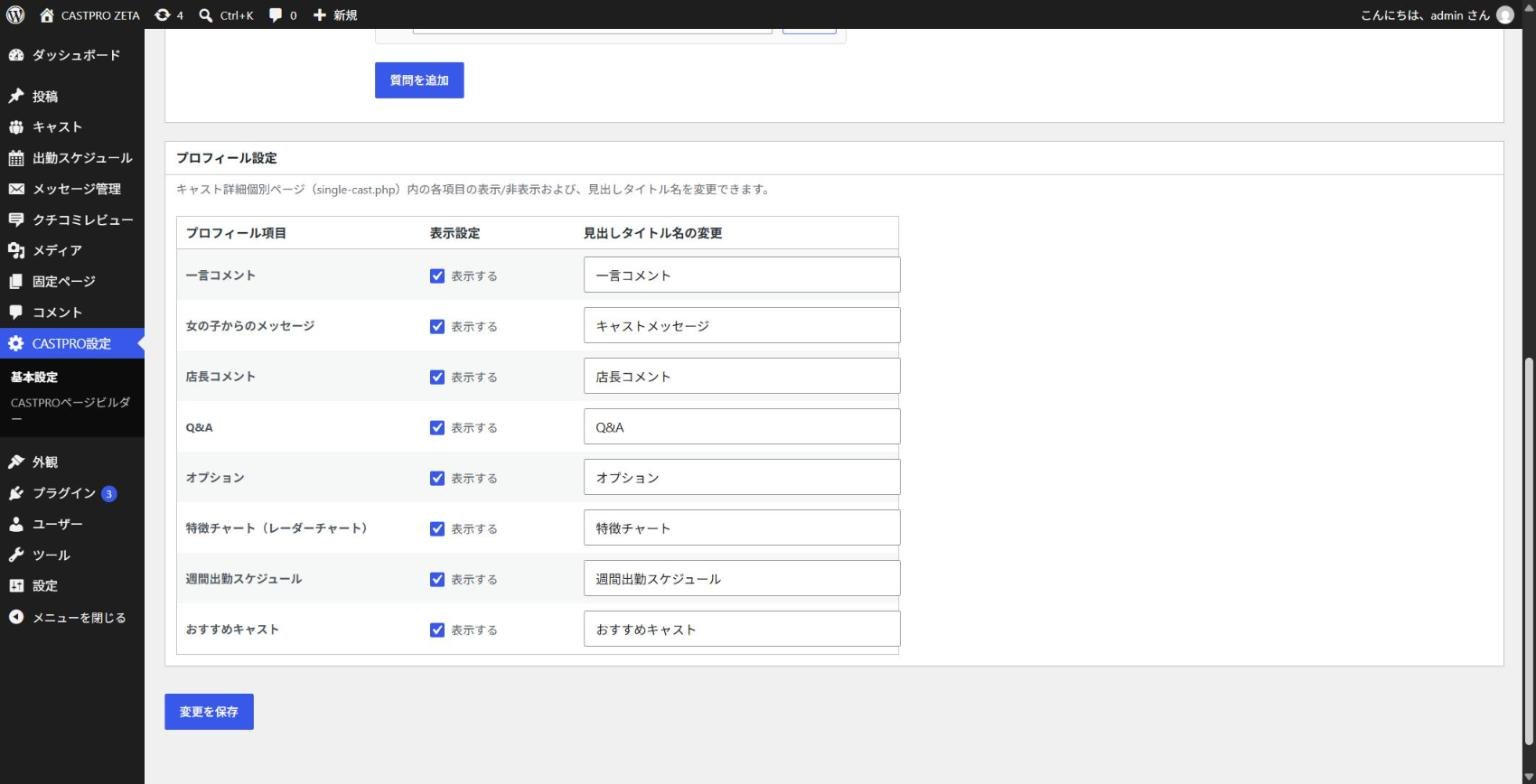Viewport: 1536px width, 784px height.
Task: Edit キャストメッセージ title field
Action: point(742,325)
